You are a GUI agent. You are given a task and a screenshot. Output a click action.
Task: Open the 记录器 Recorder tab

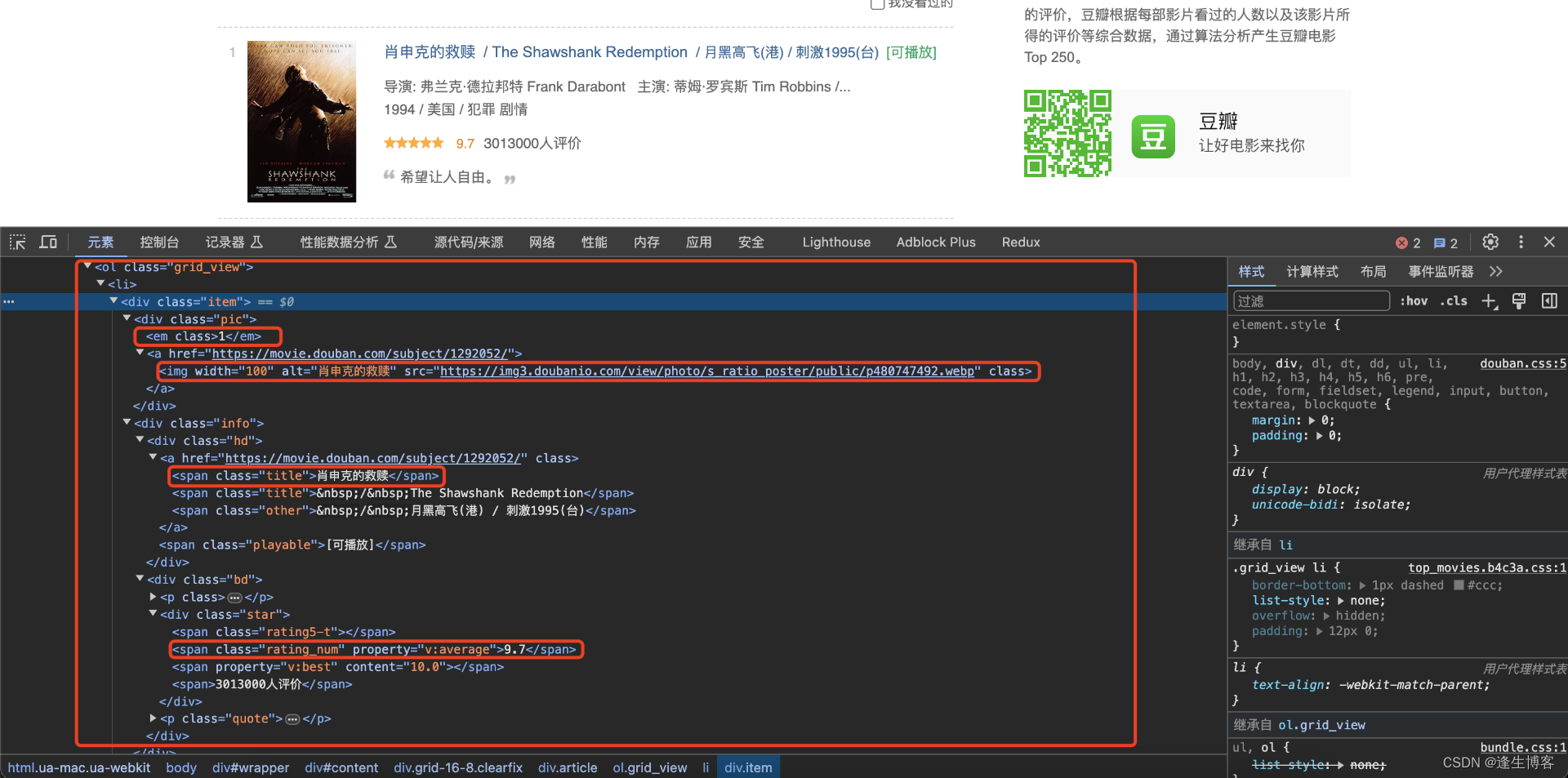click(x=234, y=242)
